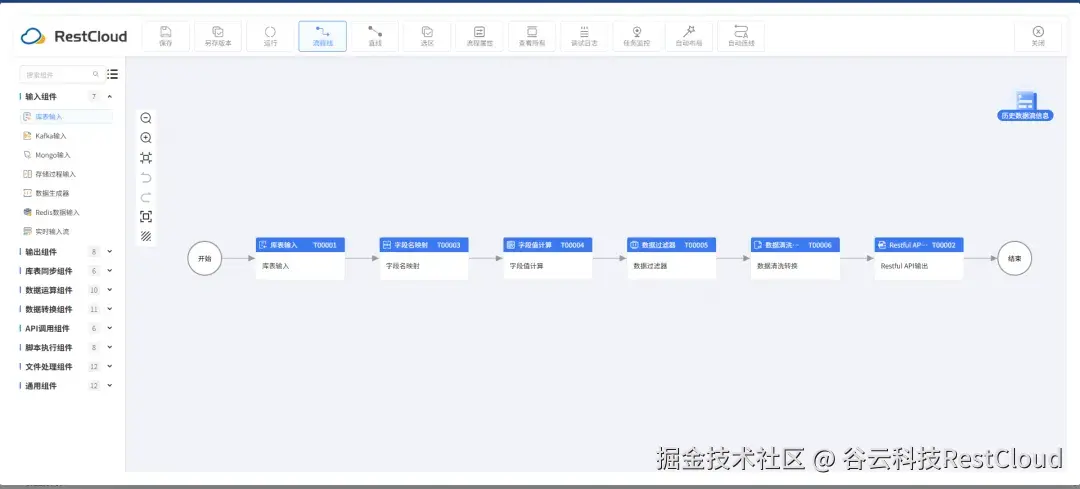Screen dimensions: 1080x489
Task: Click the fullscreen frame icon on canvas toolbar
Action: tap(146, 217)
